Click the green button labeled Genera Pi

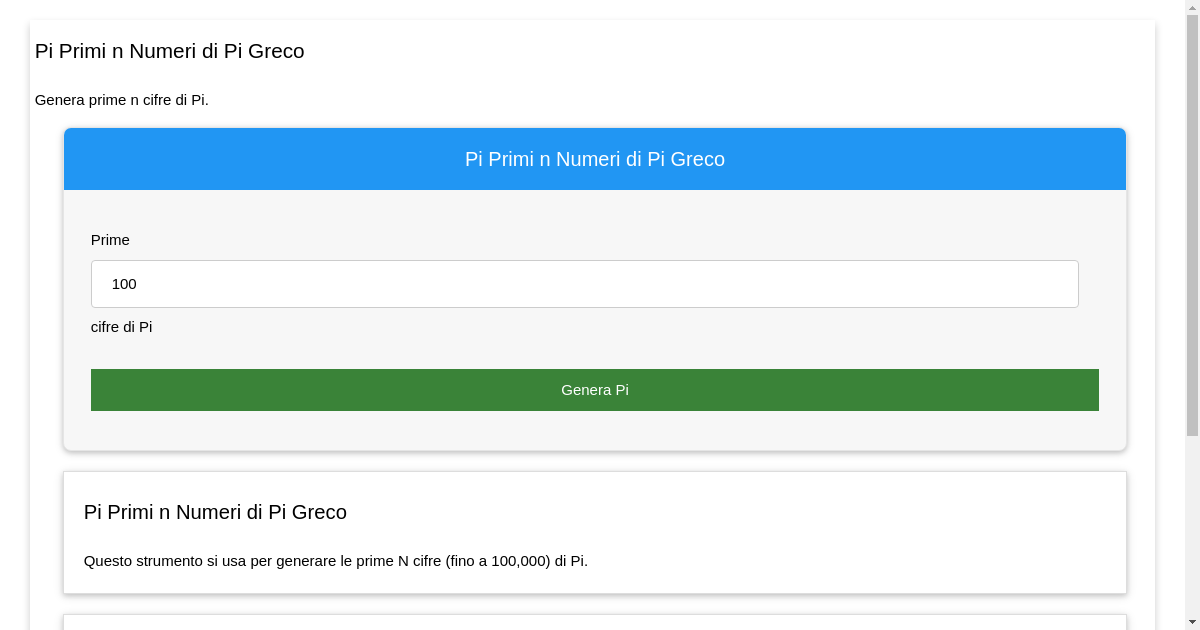pos(595,390)
